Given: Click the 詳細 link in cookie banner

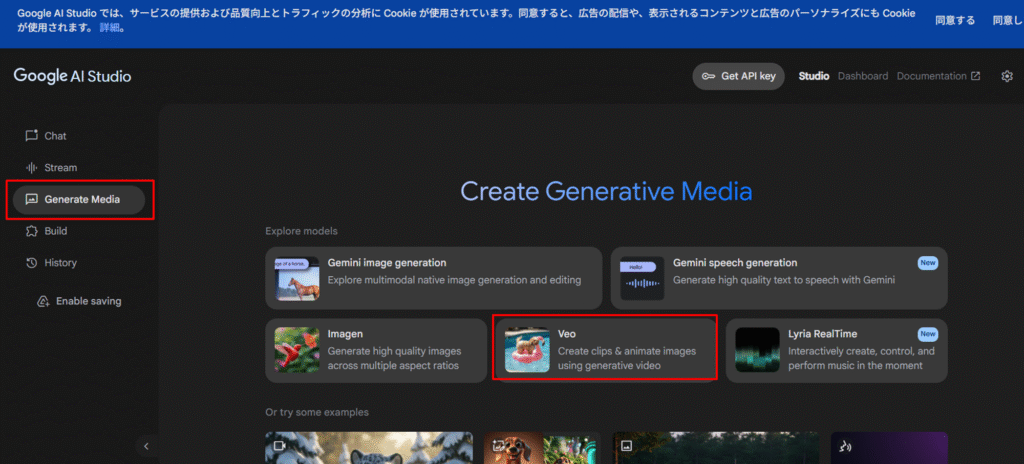Looking at the screenshot, I should click(x=110, y=29).
